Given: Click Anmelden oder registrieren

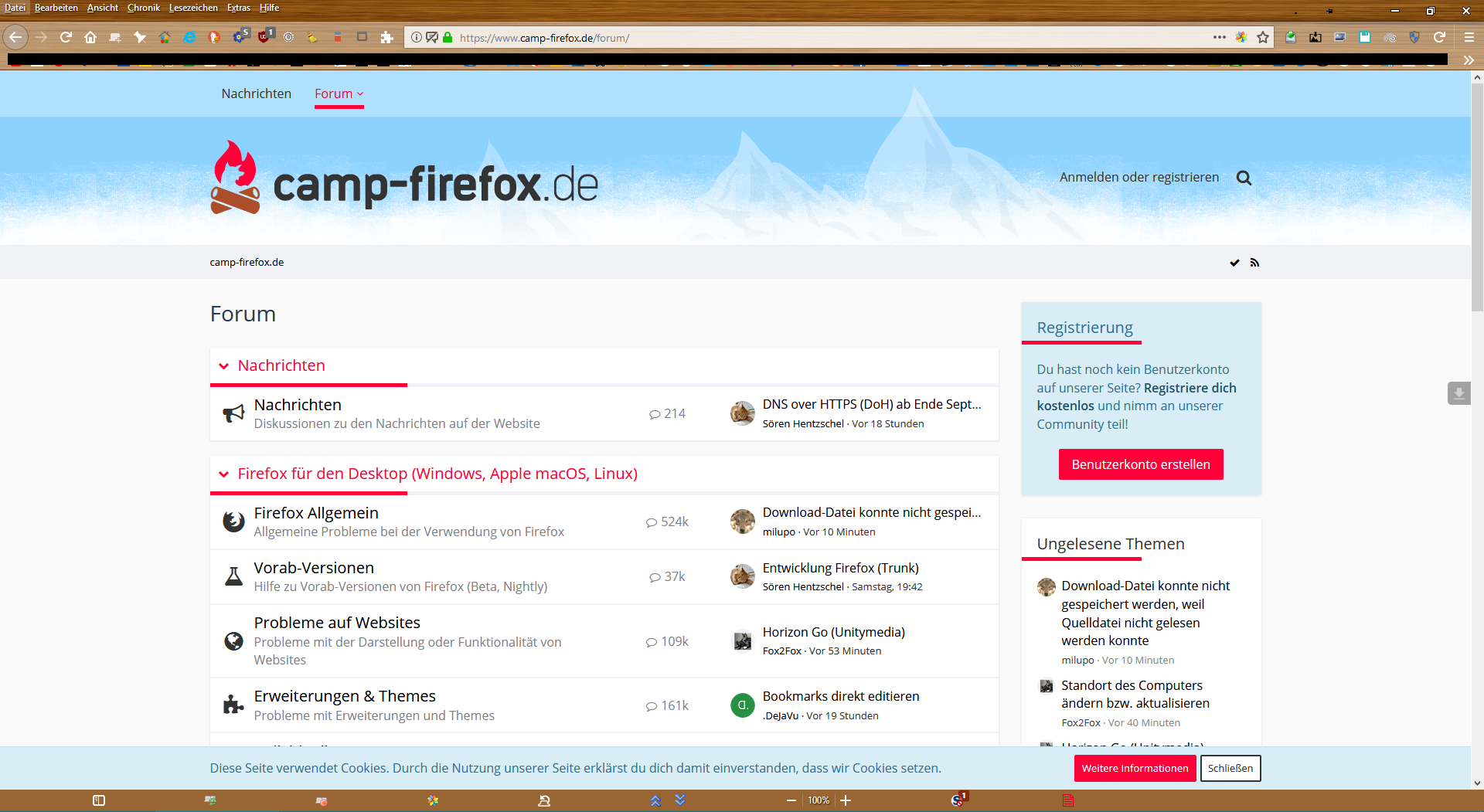Looking at the screenshot, I should (x=1139, y=177).
